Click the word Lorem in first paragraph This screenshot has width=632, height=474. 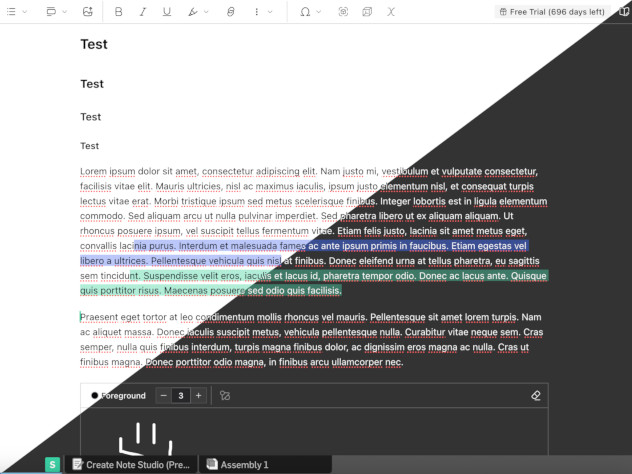pos(93,171)
